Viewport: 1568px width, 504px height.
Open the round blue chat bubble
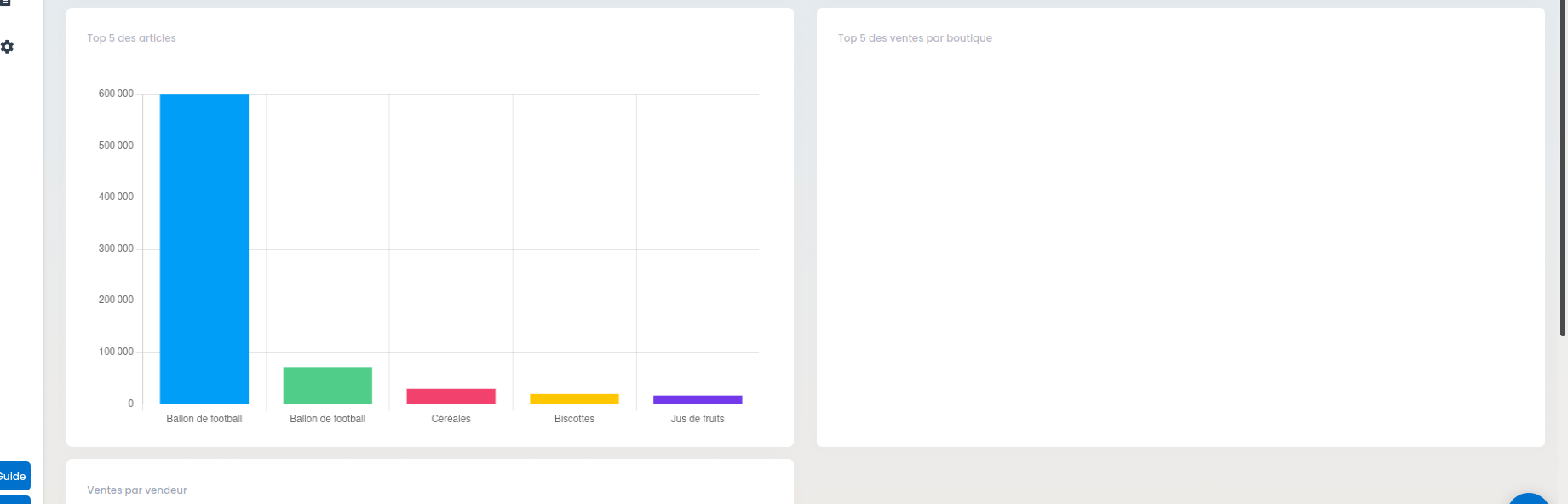pyautogui.click(x=1529, y=499)
